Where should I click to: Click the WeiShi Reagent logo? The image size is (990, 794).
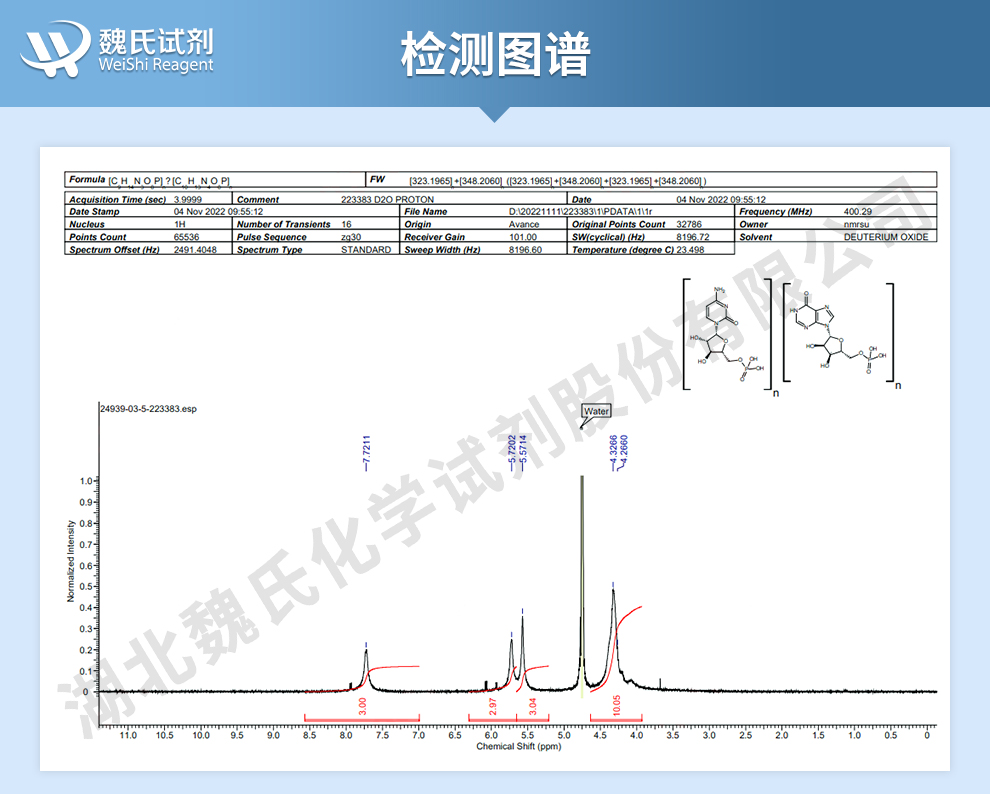pyautogui.click(x=117, y=49)
